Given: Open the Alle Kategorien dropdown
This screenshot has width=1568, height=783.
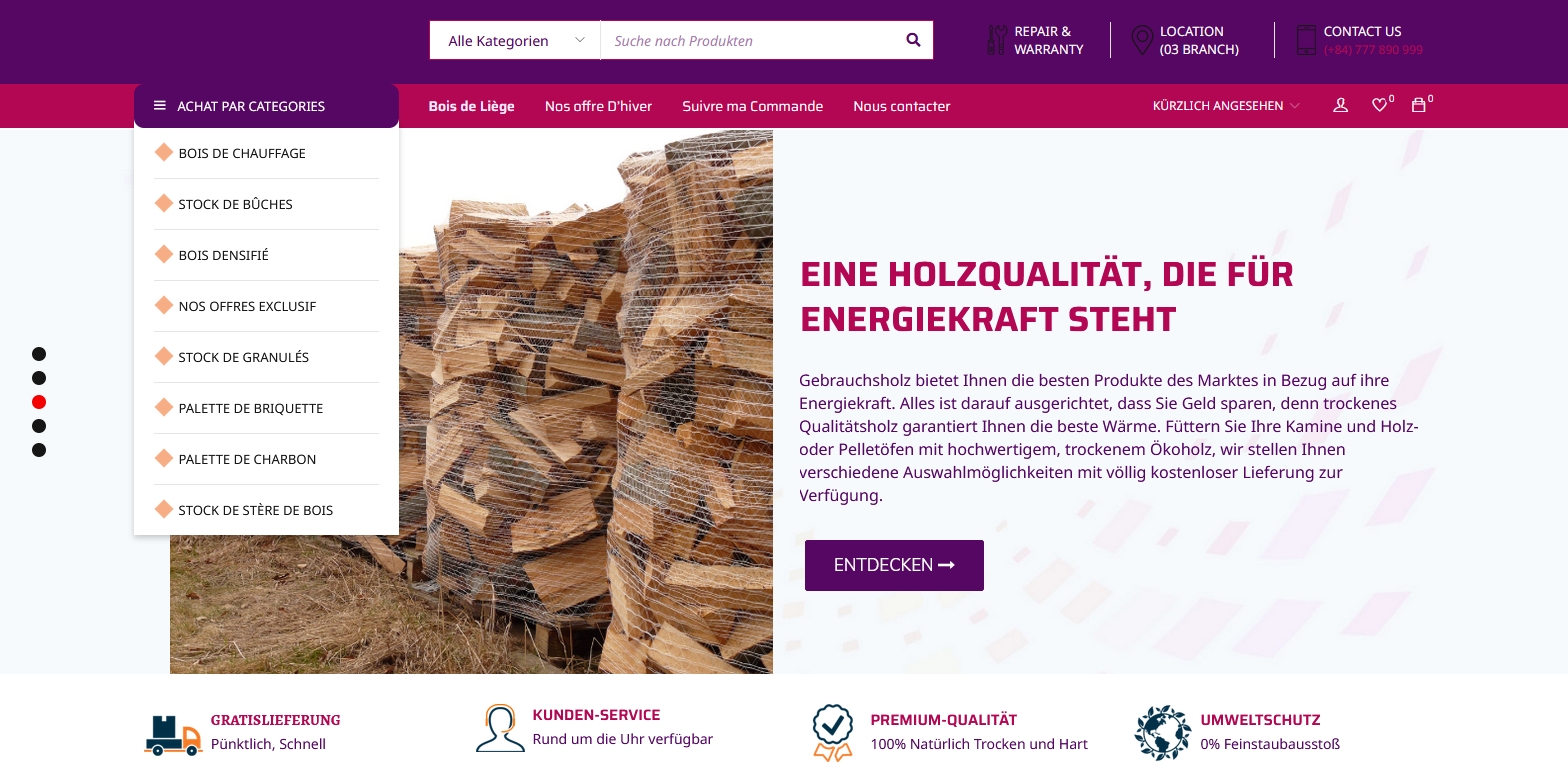Looking at the screenshot, I should coord(515,40).
